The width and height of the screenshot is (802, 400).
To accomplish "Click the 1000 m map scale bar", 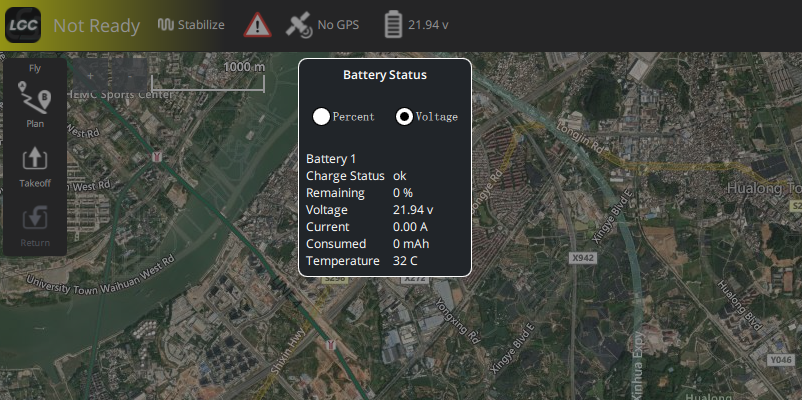I will pos(208,77).
